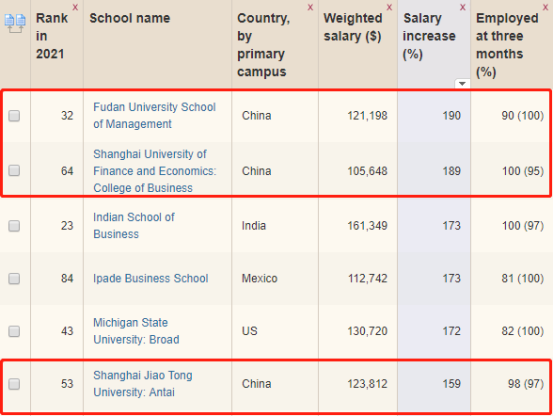Image resolution: width=554 pixels, height=416 pixels.
Task: Remove the Rank in 2021 column
Action: pyautogui.click(x=75, y=7)
